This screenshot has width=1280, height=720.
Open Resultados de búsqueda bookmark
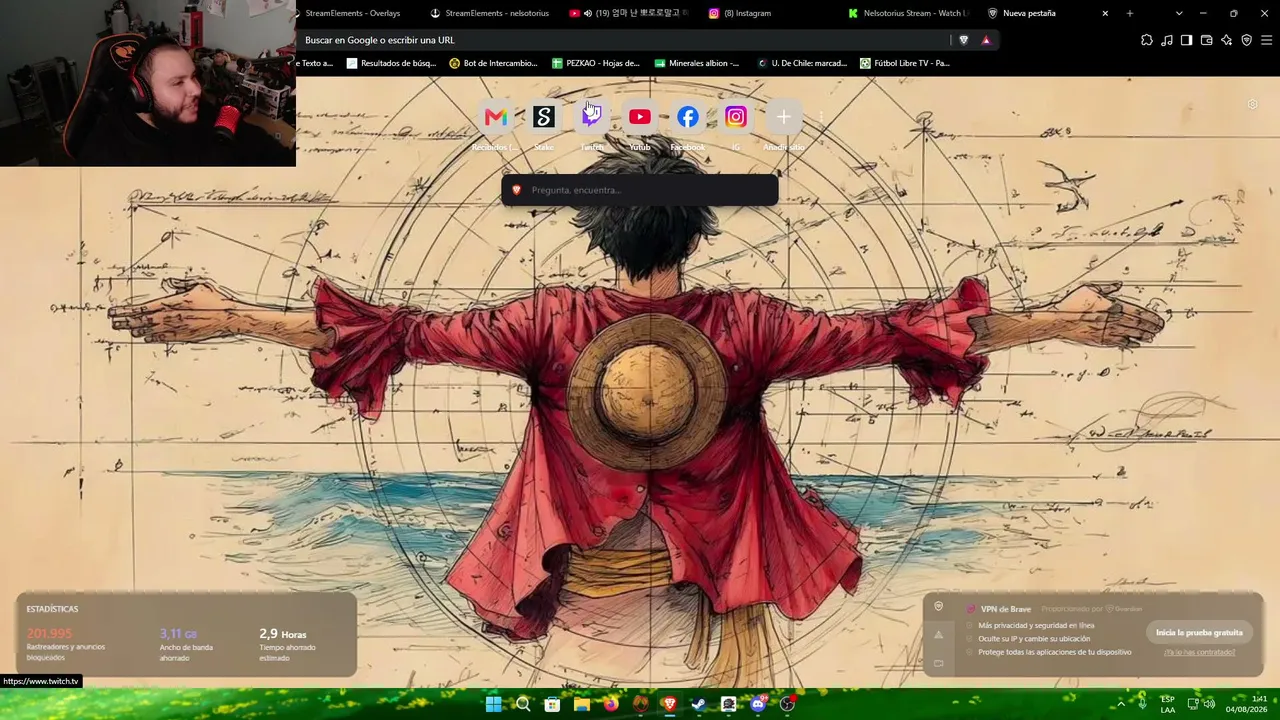[391, 63]
